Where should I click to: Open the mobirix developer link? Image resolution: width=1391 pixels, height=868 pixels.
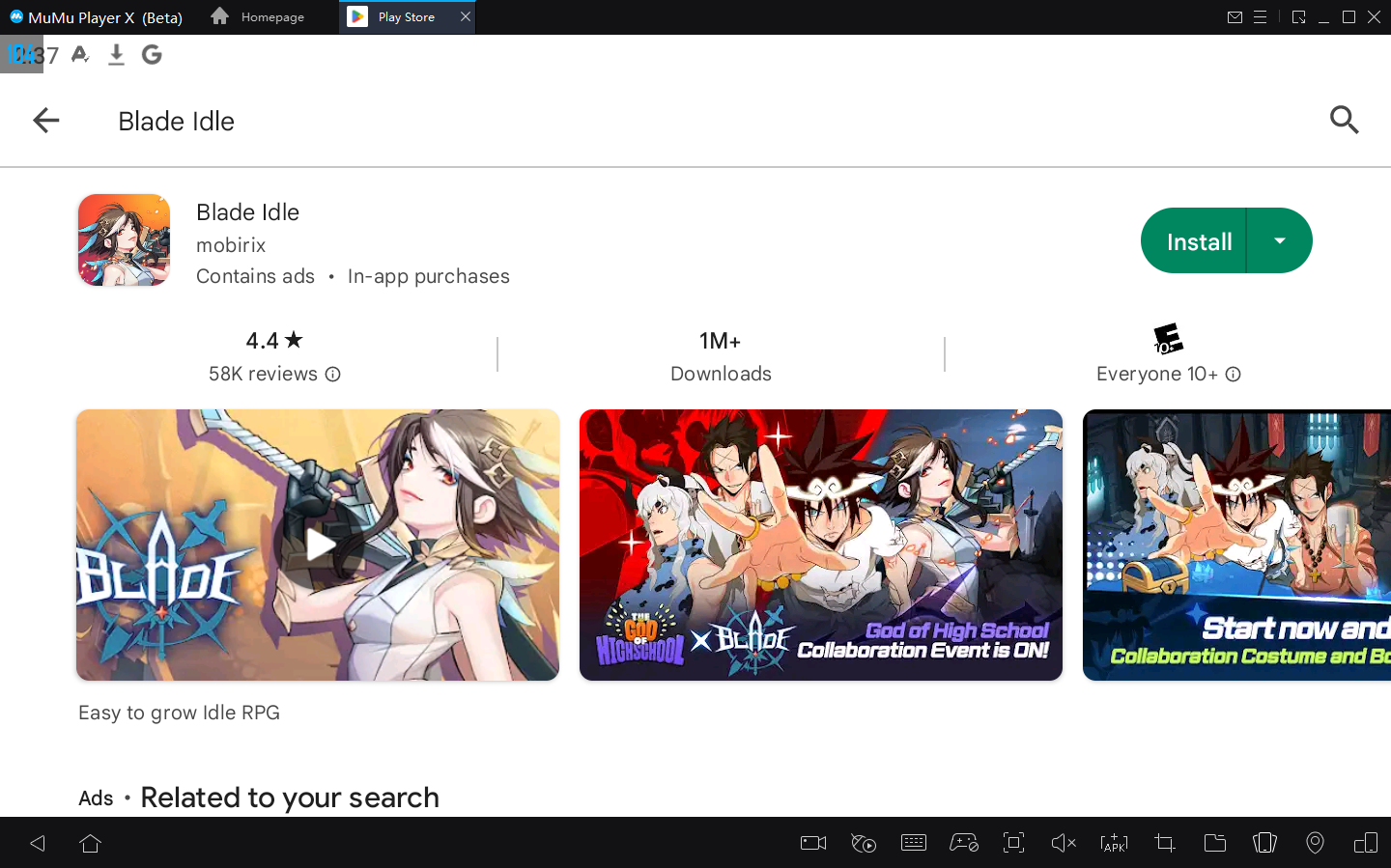[x=231, y=245]
